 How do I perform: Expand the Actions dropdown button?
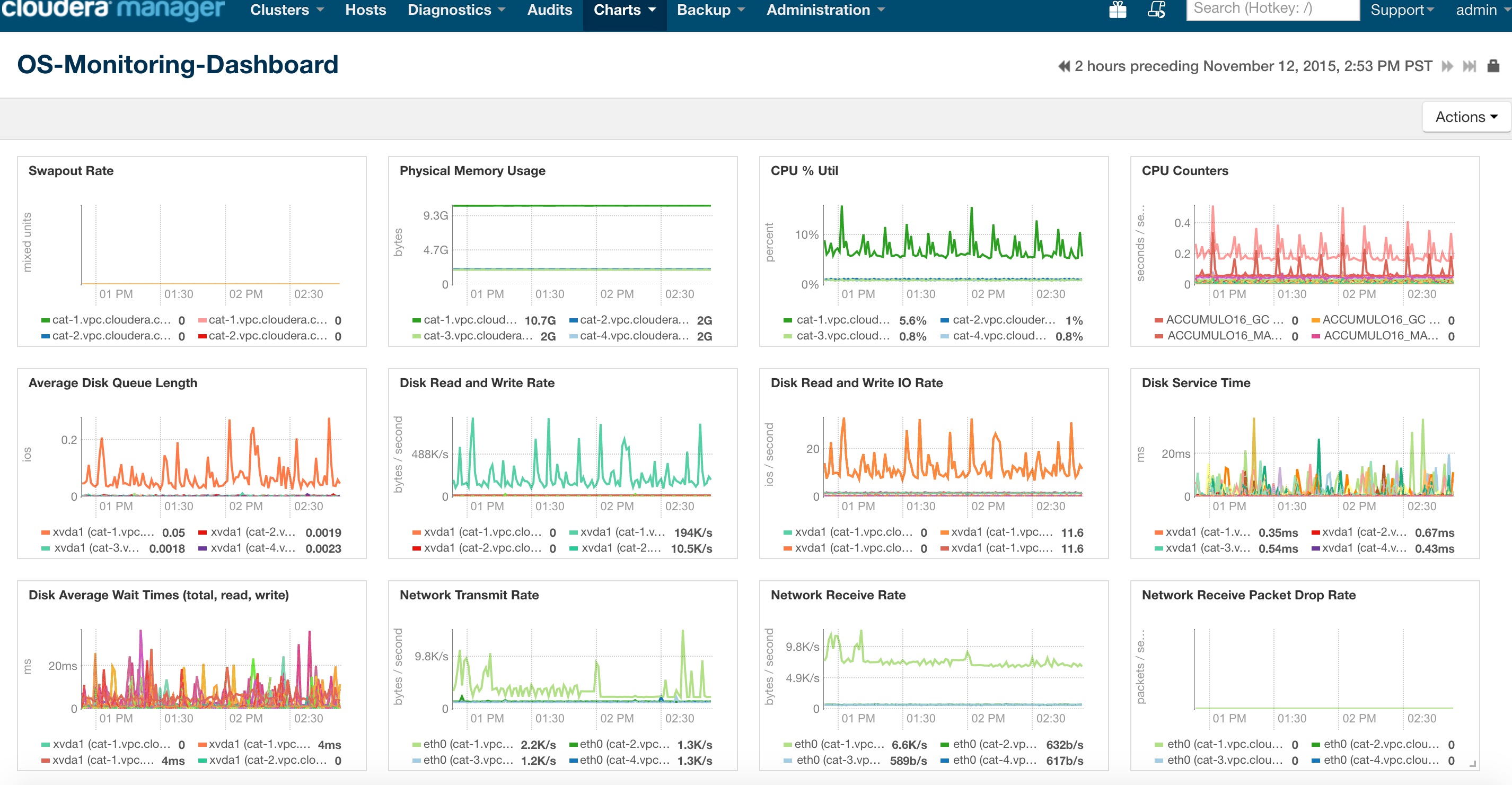1466,117
